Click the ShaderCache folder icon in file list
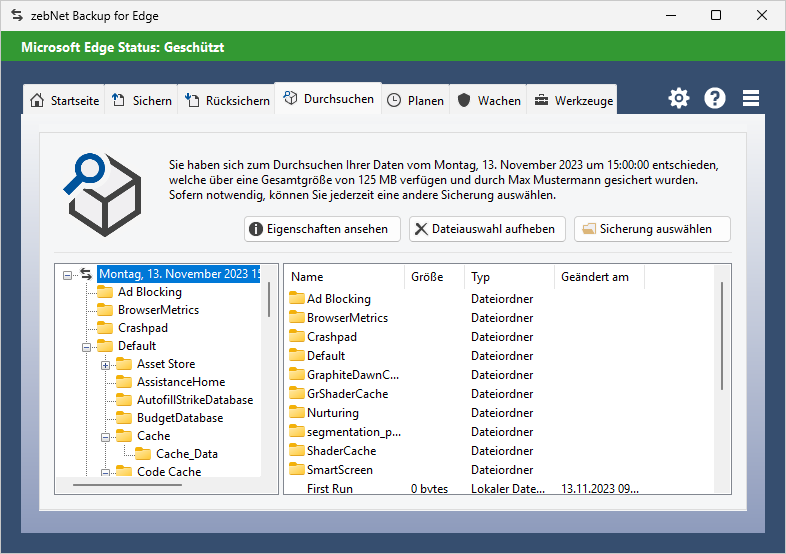Screen dimensions: 786x554 coord(297,451)
